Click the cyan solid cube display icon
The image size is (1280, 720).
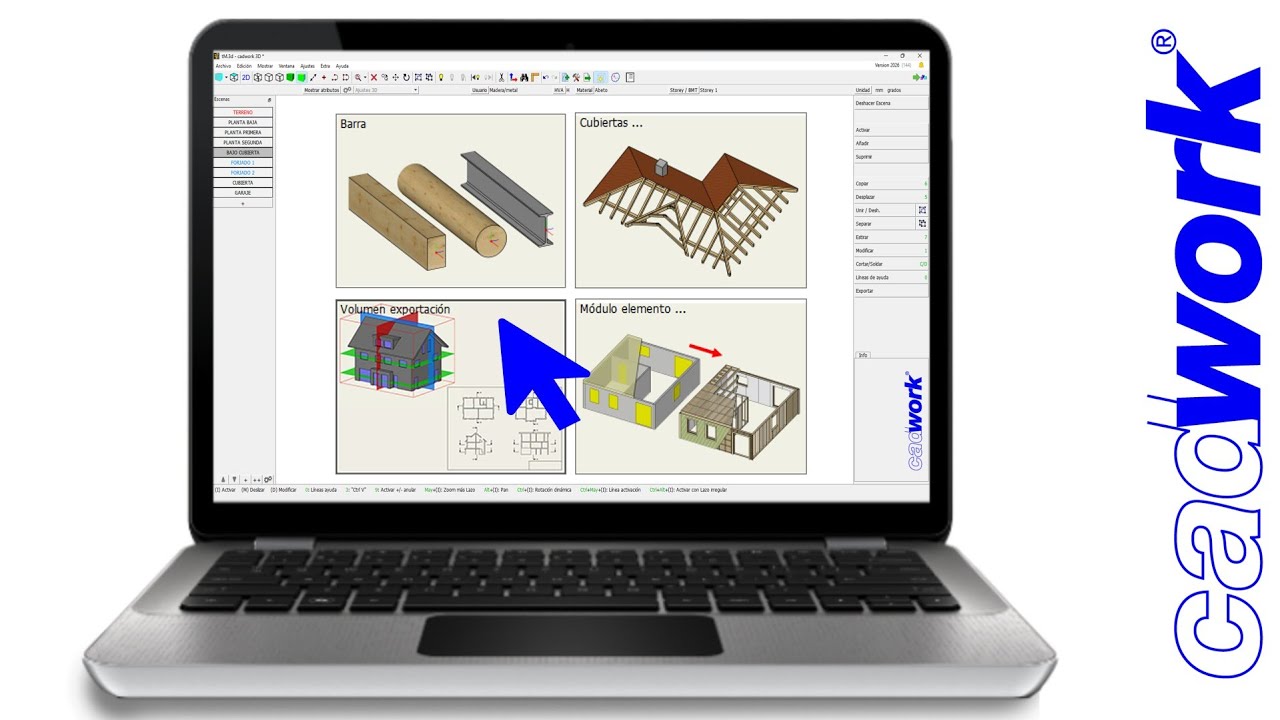219,77
